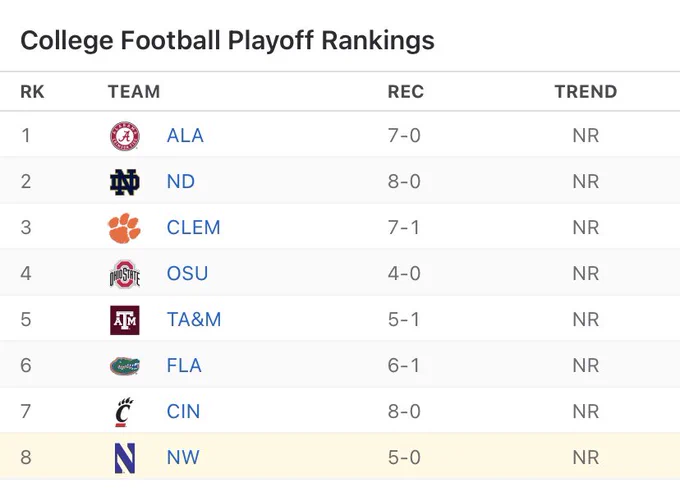Open the ND team link

coord(181,182)
